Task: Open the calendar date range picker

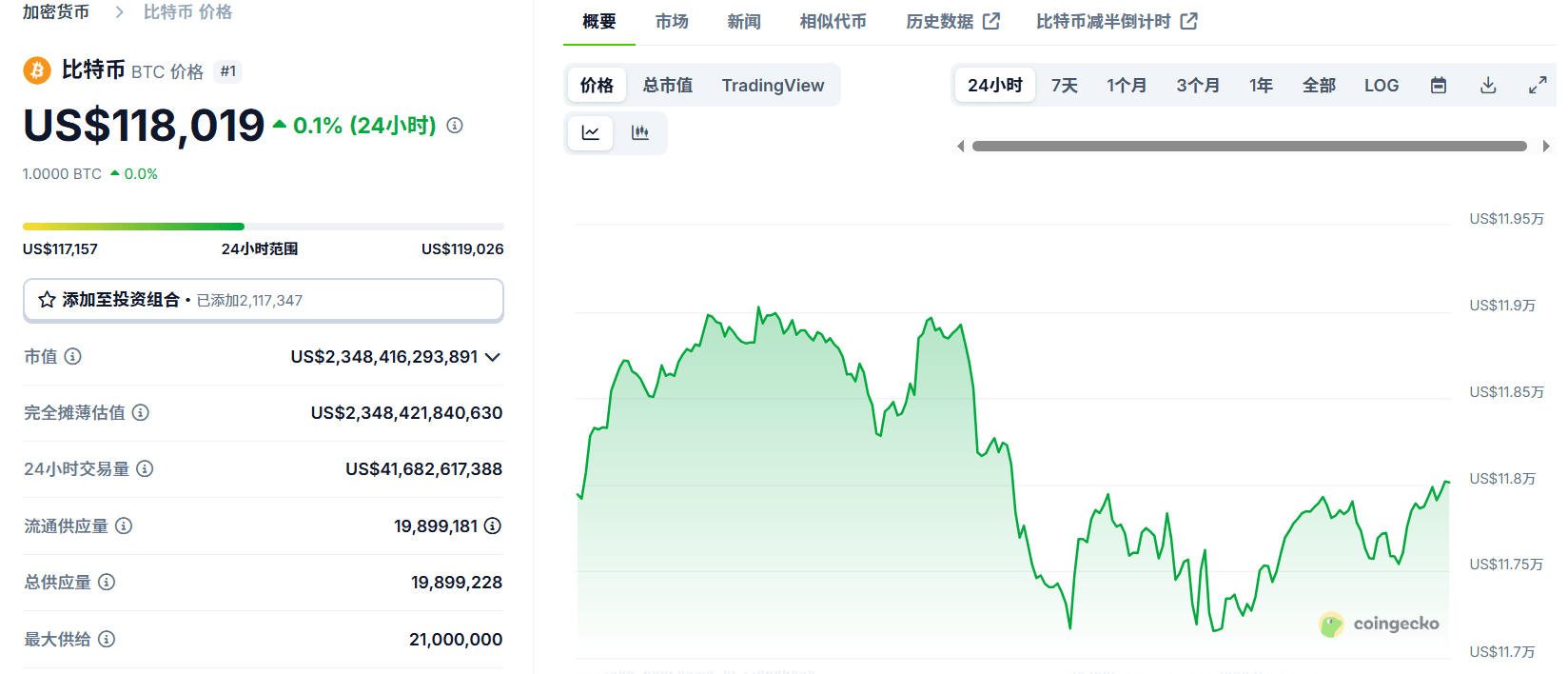Action: [x=1439, y=86]
